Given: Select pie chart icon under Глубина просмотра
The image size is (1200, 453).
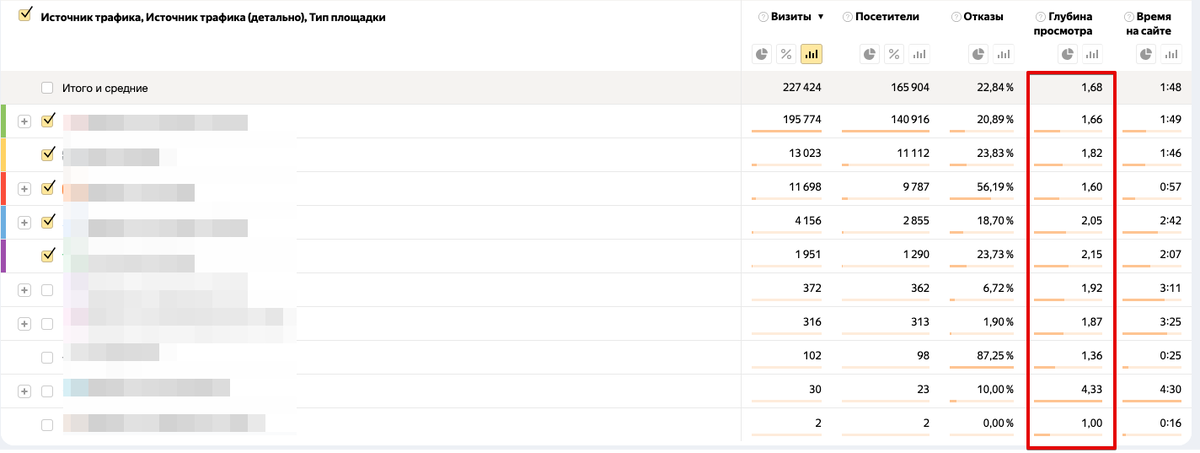Looking at the screenshot, I should coord(1067,55).
